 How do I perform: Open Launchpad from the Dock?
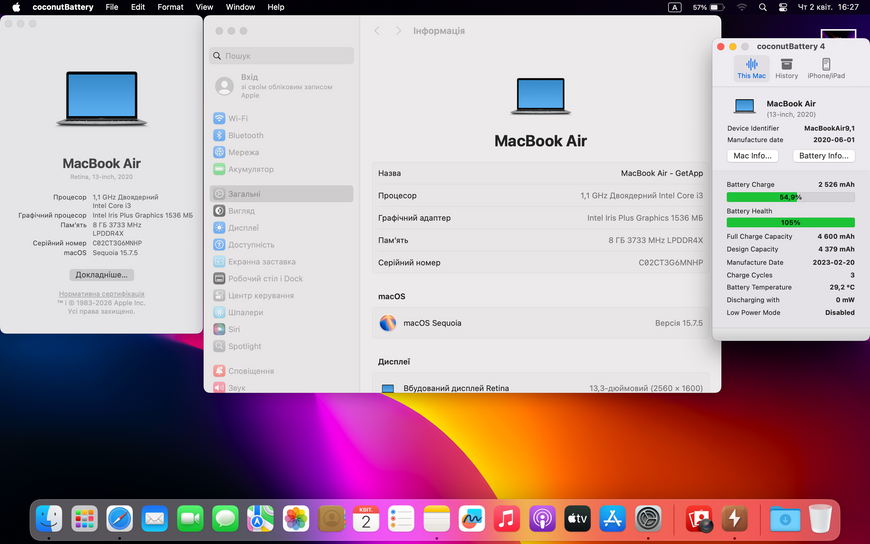click(84, 518)
